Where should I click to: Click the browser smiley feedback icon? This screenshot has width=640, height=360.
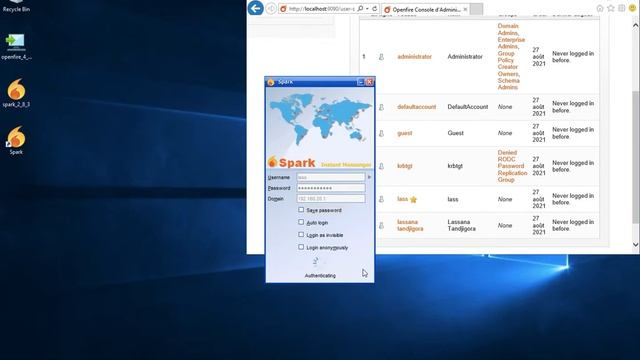tap(632, 8)
